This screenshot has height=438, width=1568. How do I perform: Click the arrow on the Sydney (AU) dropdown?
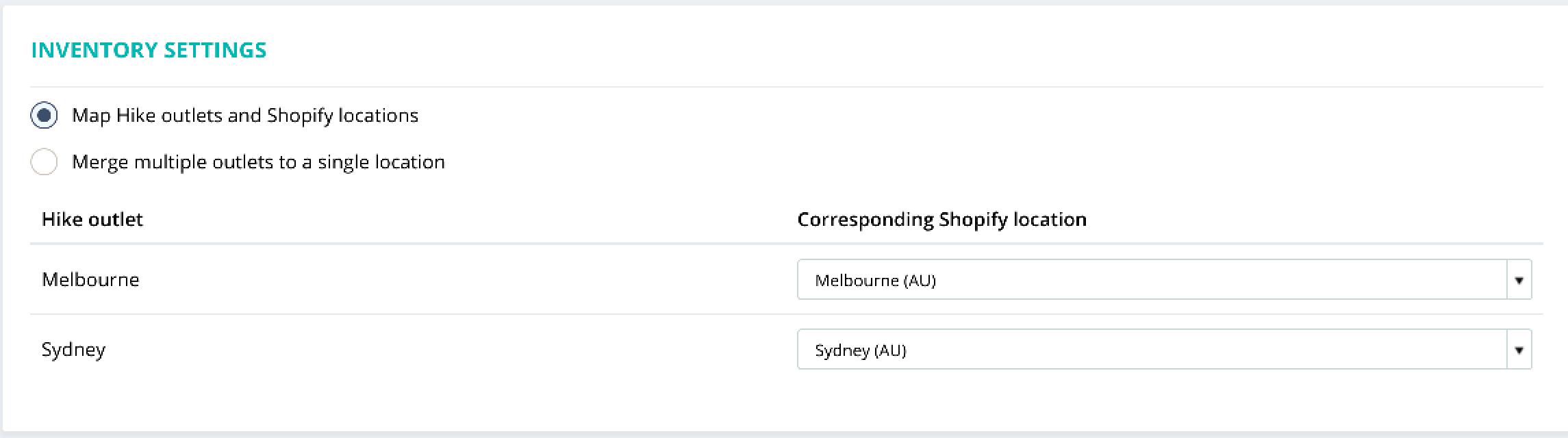(1519, 350)
